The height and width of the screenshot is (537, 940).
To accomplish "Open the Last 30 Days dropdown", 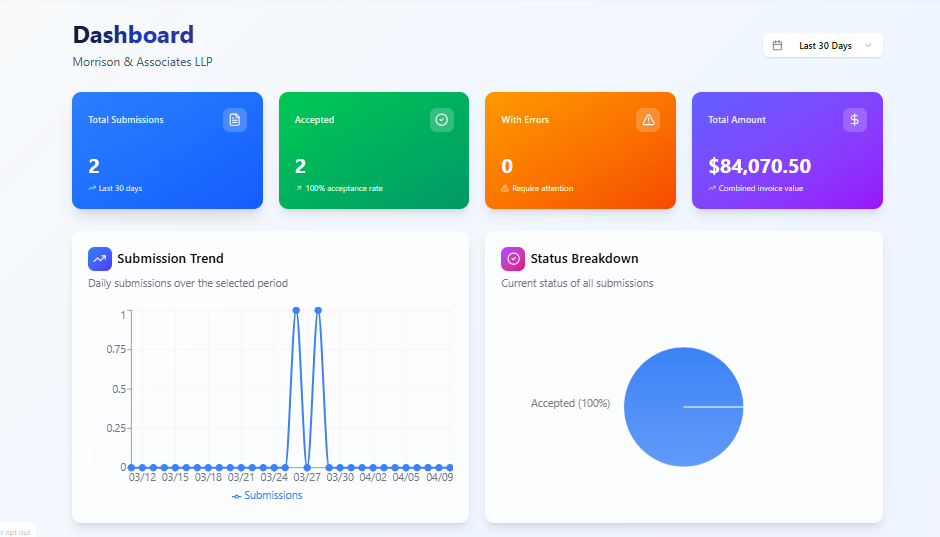I will pyautogui.click(x=822, y=46).
